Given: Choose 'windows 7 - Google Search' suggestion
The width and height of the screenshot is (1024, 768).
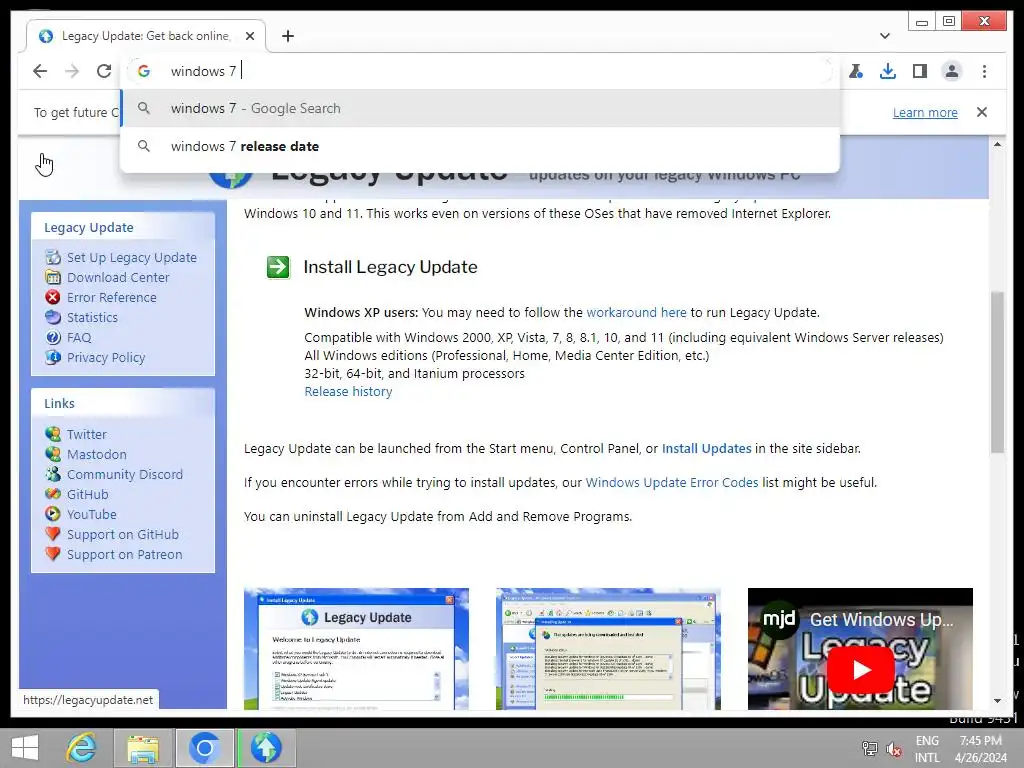Looking at the screenshot, I should pos(480,108).
